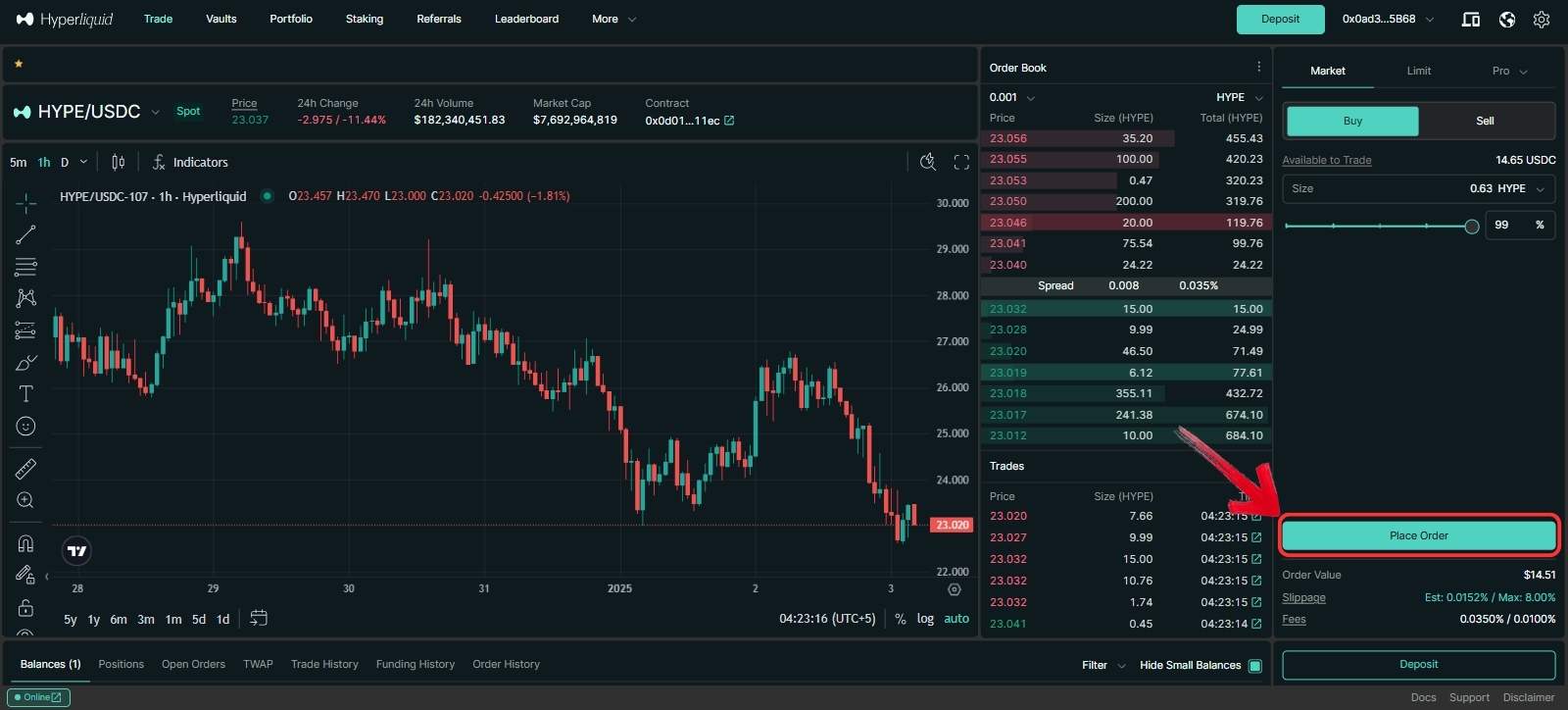Image resolution: width=1568 pixels, height=710 pixels.
Task: Open explorer link for 23.020 trade
Action: point(1256,516)
